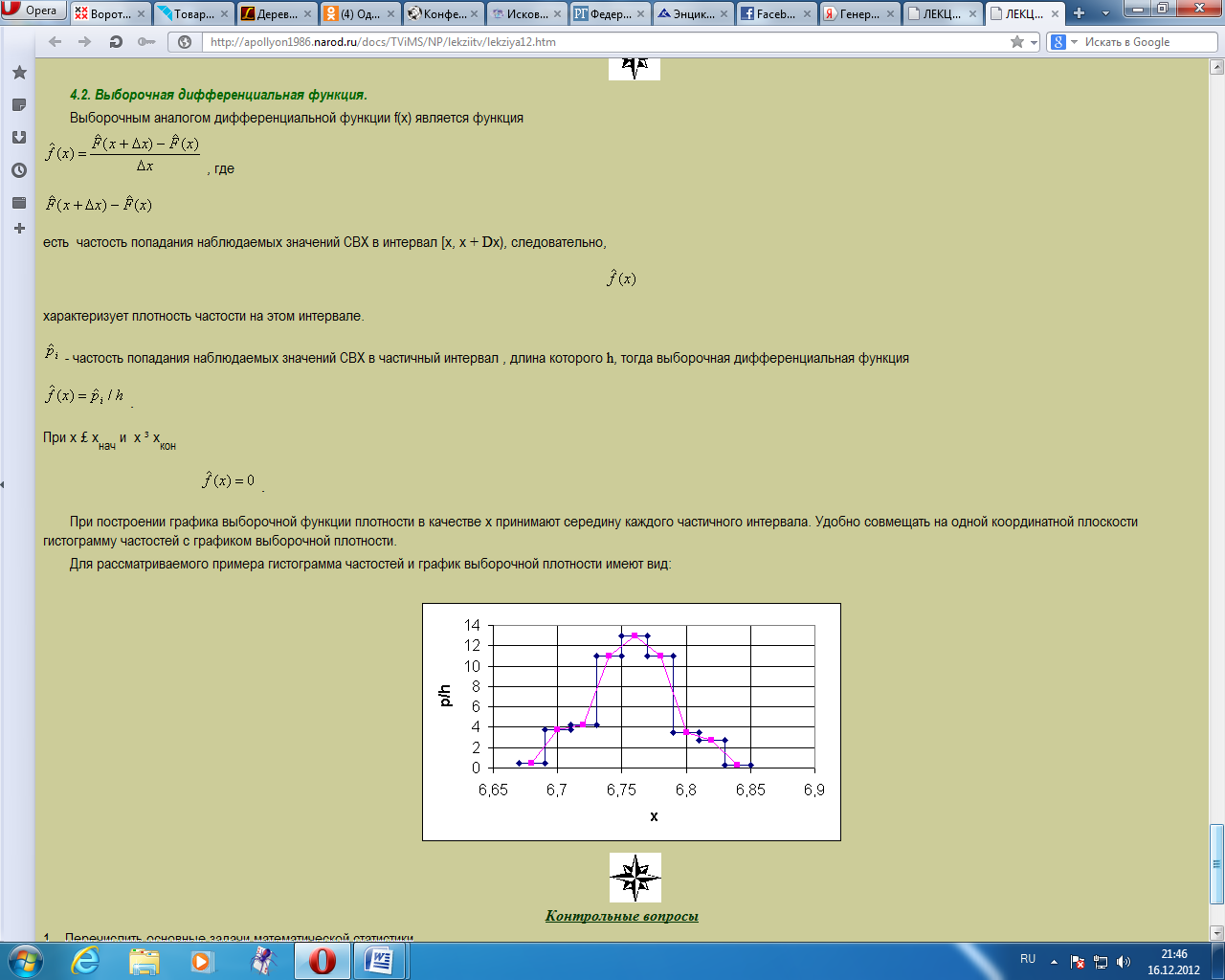Open the password wand key icon

coord(146,42)
